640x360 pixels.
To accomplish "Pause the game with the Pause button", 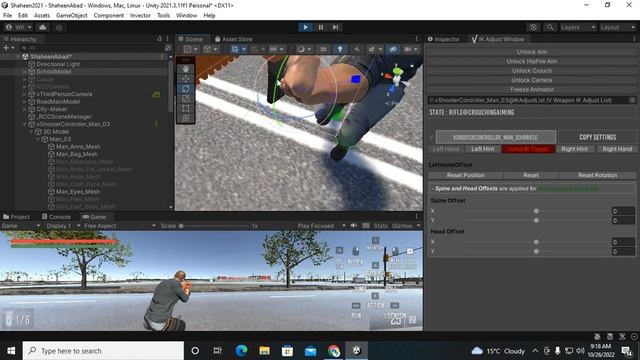I will pos(321,27).
